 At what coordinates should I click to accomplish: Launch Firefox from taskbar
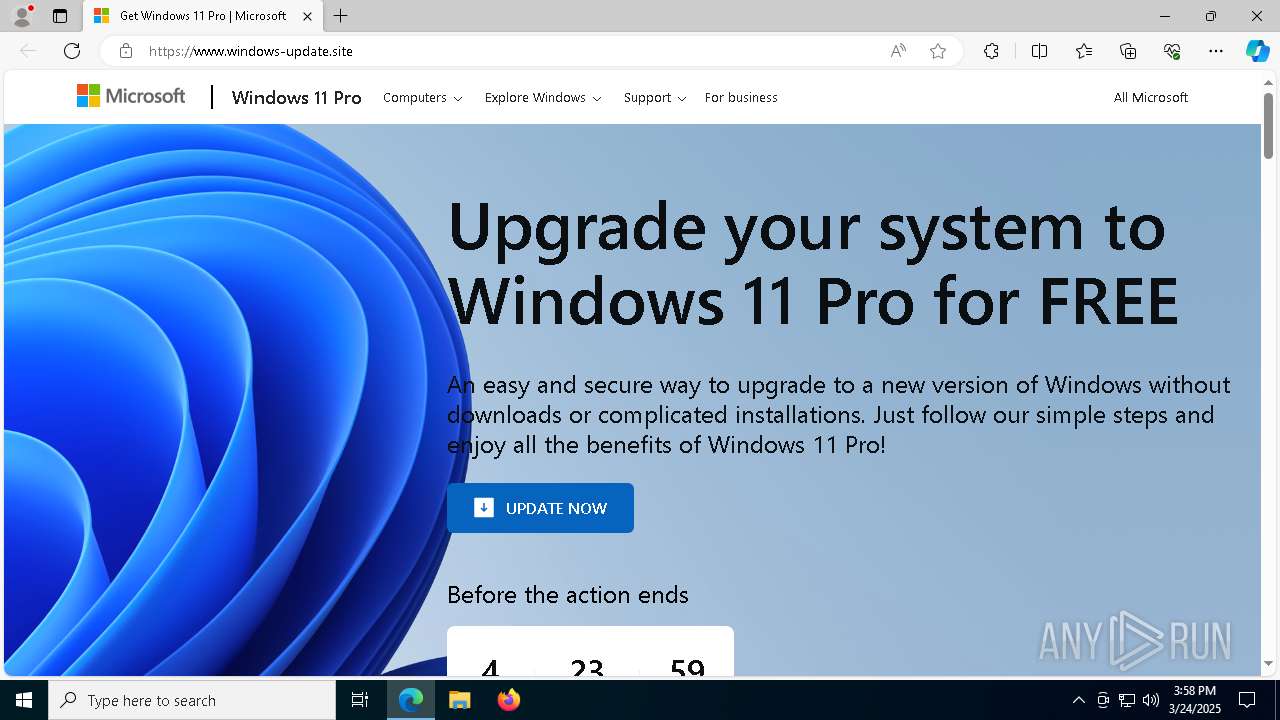click(x=508, y=700)
